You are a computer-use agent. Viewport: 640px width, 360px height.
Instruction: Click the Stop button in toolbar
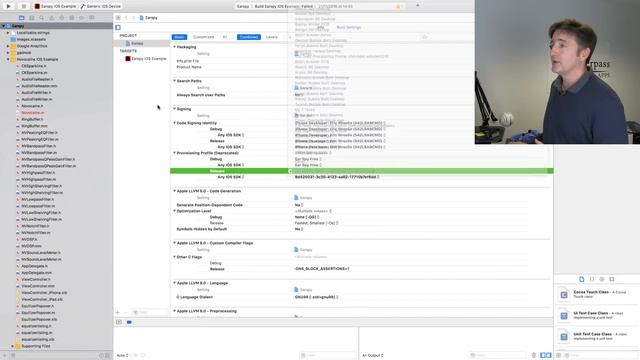[23, 6]
